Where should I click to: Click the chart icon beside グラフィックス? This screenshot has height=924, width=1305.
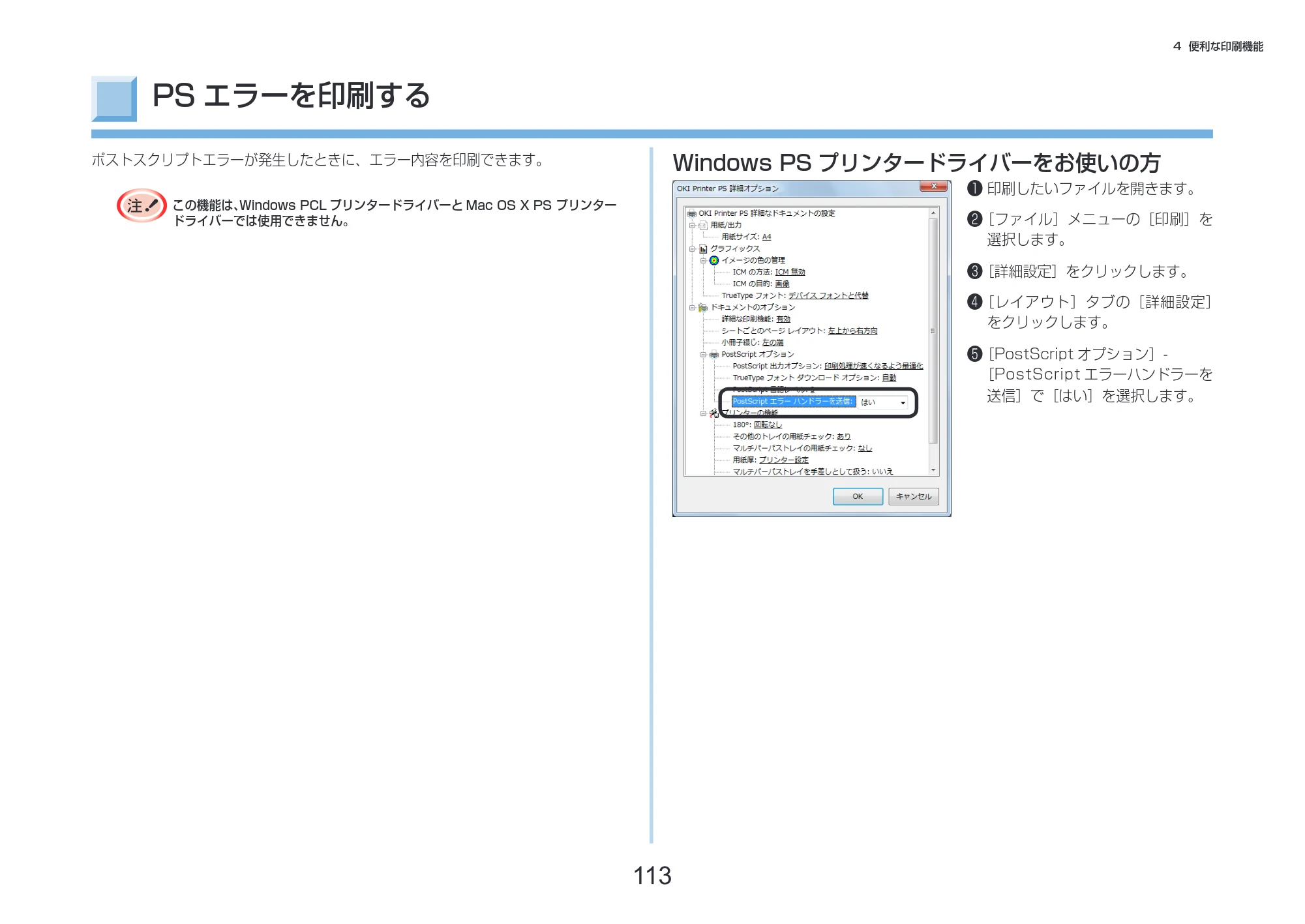703,248
